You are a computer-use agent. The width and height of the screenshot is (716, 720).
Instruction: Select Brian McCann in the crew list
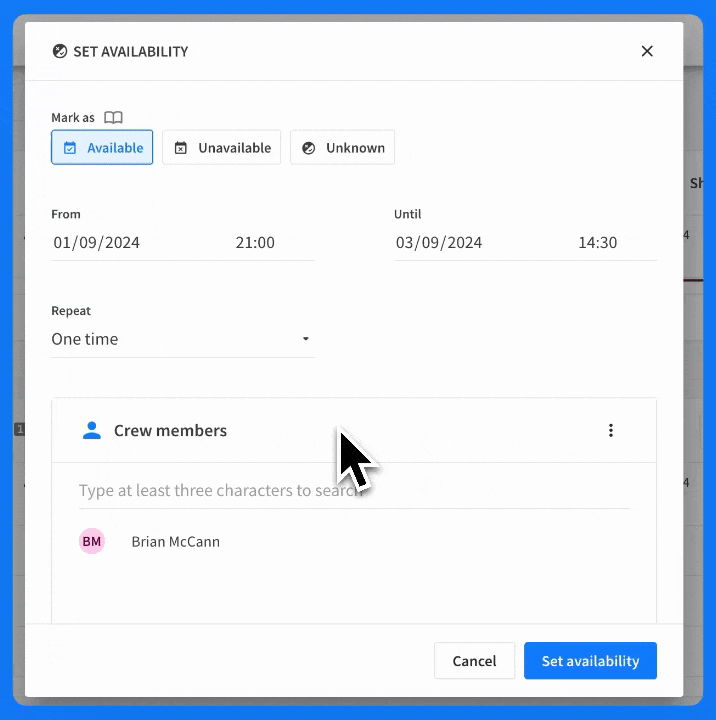[176, 542]
